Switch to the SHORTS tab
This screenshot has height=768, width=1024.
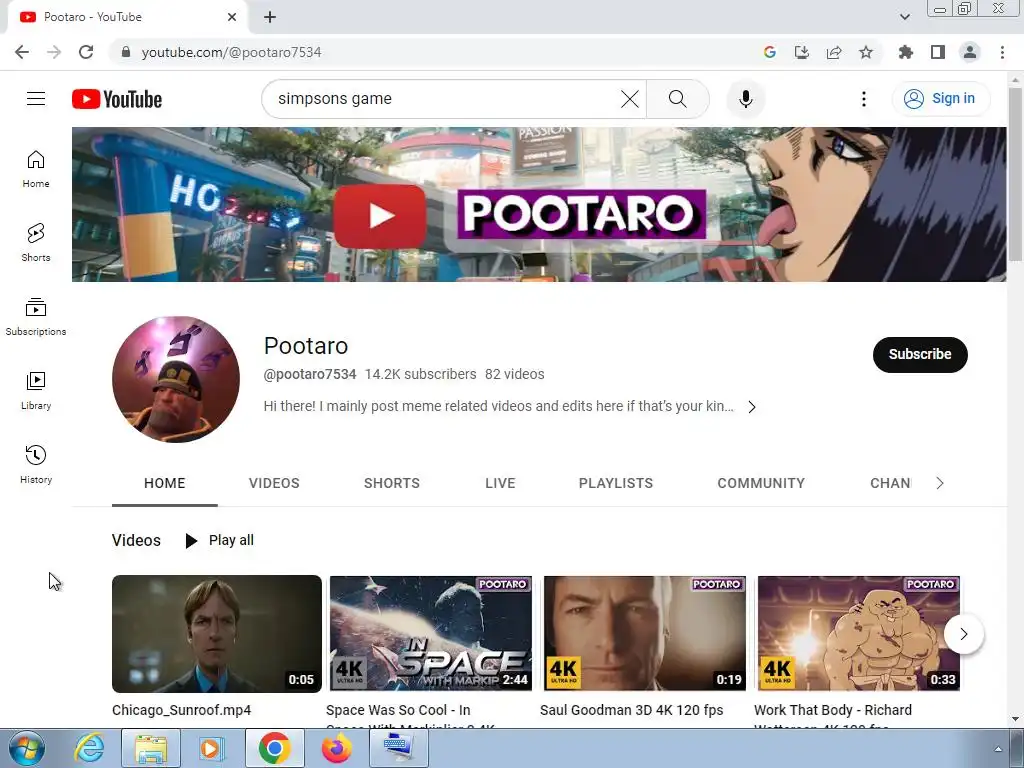pos(392,483)
